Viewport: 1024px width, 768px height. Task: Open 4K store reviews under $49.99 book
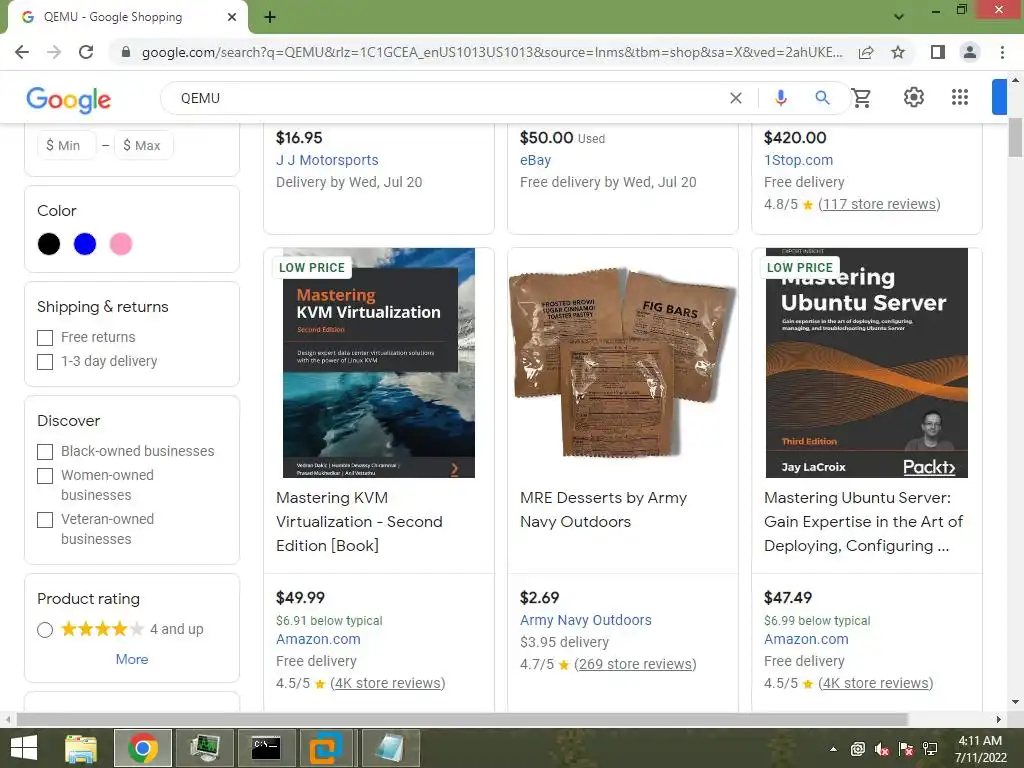[x=388, y=683]
